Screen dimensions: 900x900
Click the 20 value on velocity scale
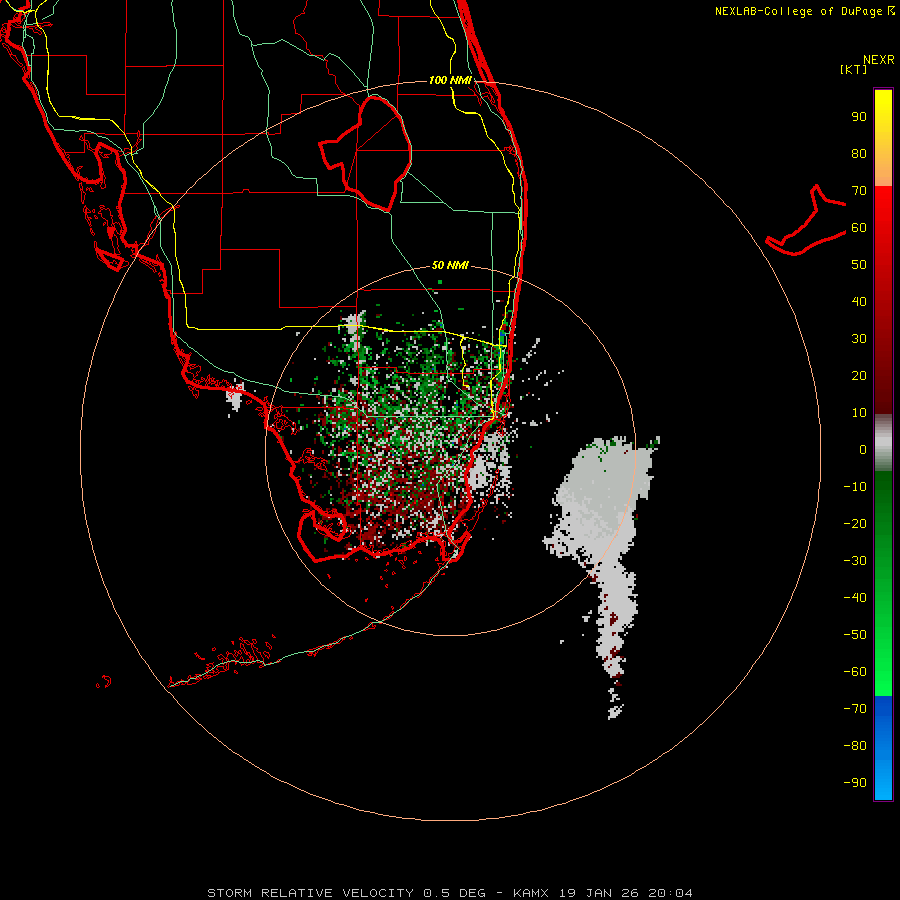tap(859, 376)
